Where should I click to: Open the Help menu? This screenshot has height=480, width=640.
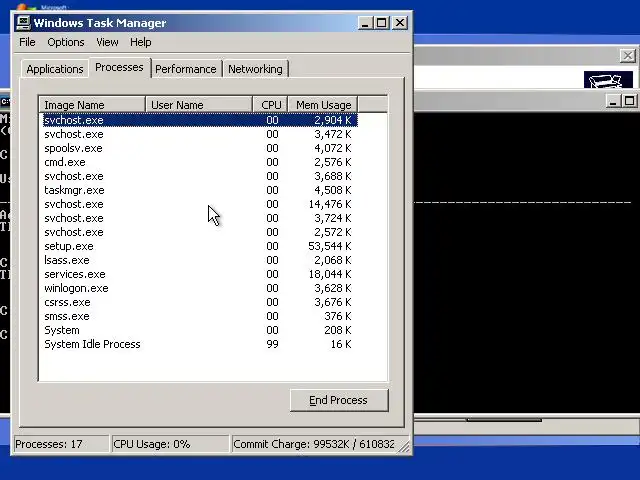pyautogui.click(x=140, y=42)
